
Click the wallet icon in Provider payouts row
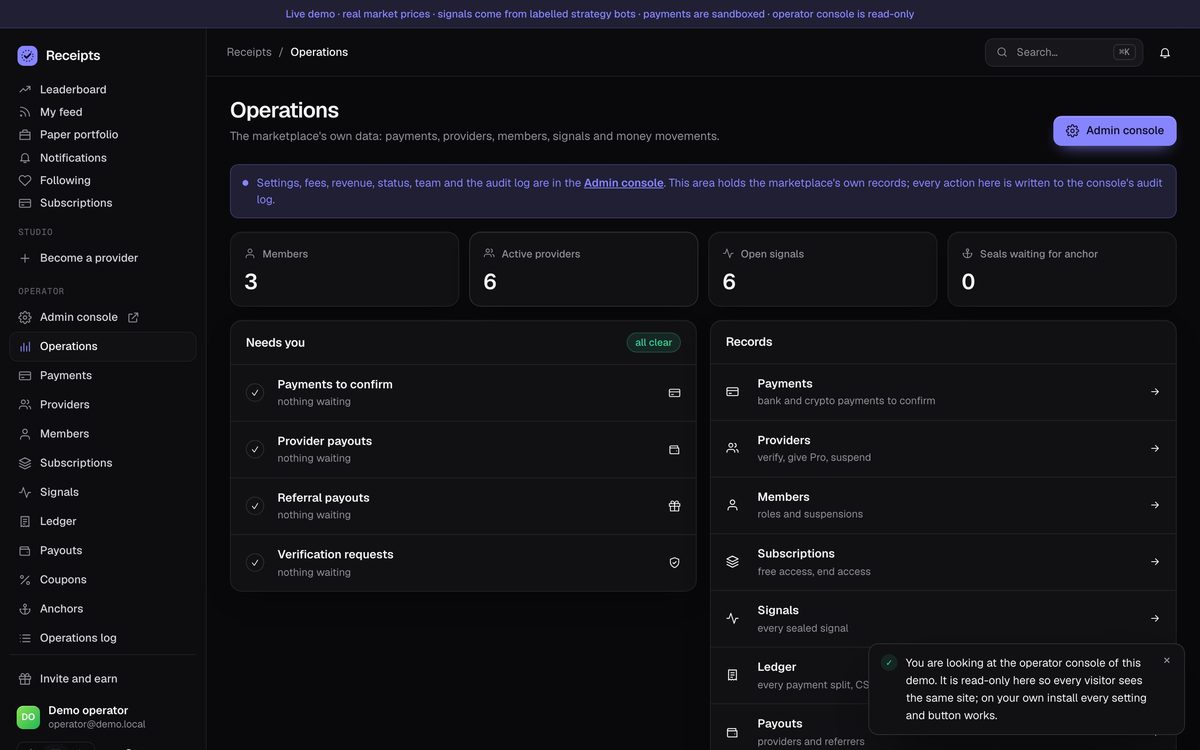click(x=674, y=450)
